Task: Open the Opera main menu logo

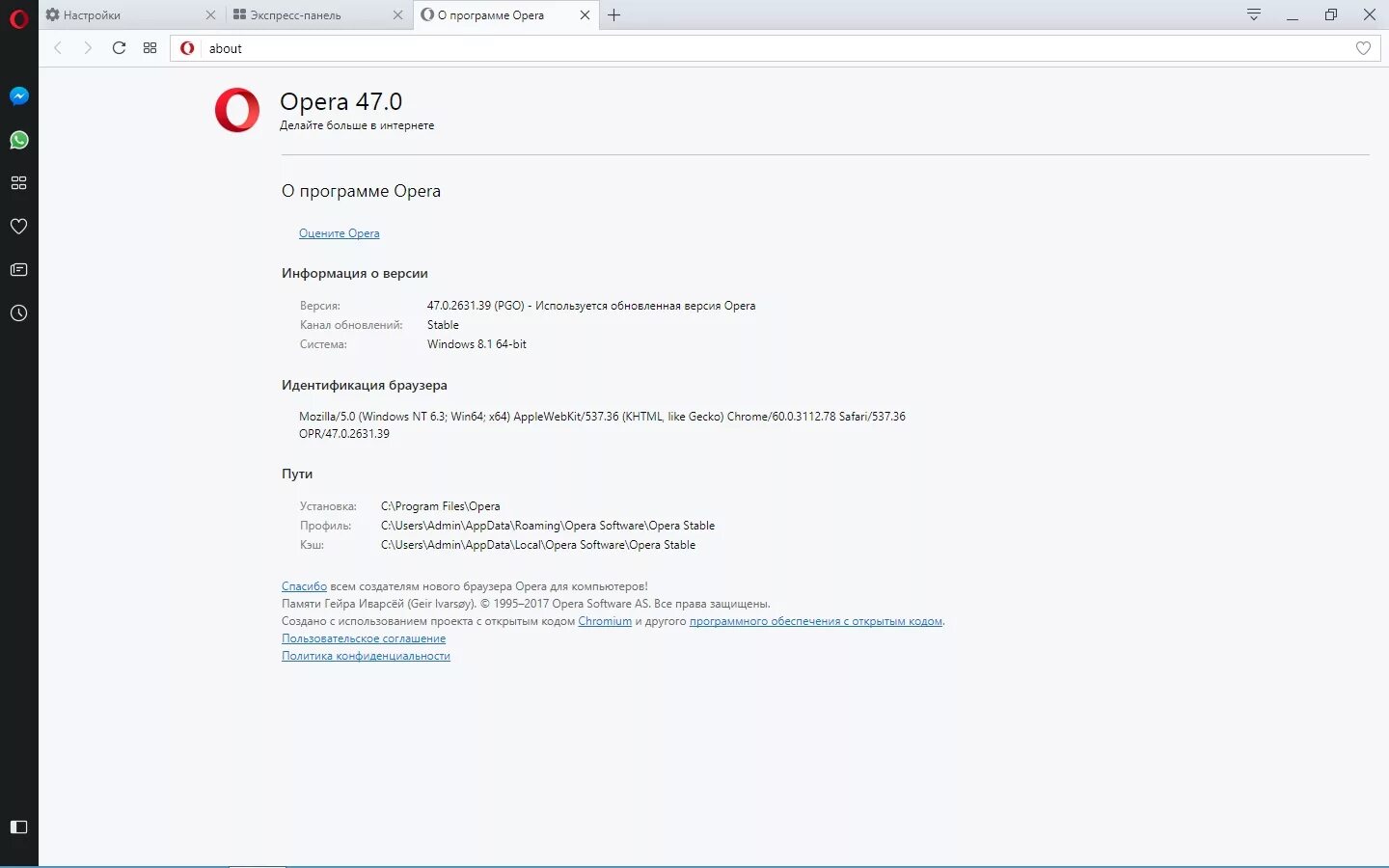Action: click(x=18, y=17)
